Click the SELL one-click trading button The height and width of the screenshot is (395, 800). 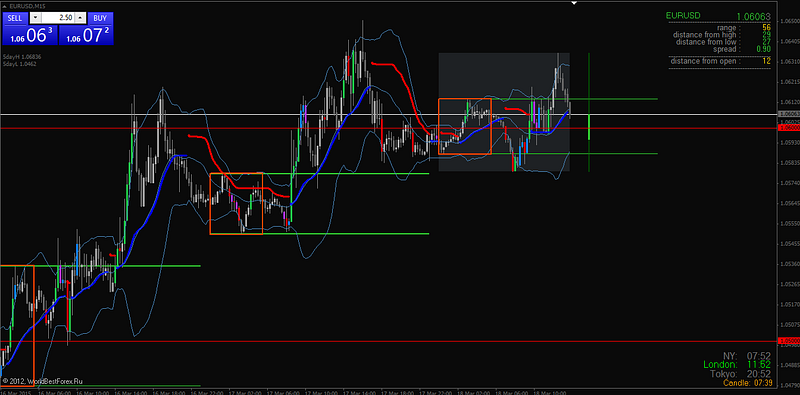pyautogui.click(x=15, y=18)
